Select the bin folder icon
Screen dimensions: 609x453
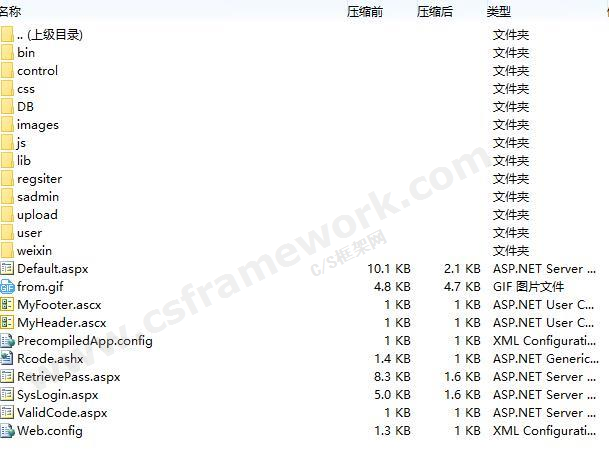point(7,52)
